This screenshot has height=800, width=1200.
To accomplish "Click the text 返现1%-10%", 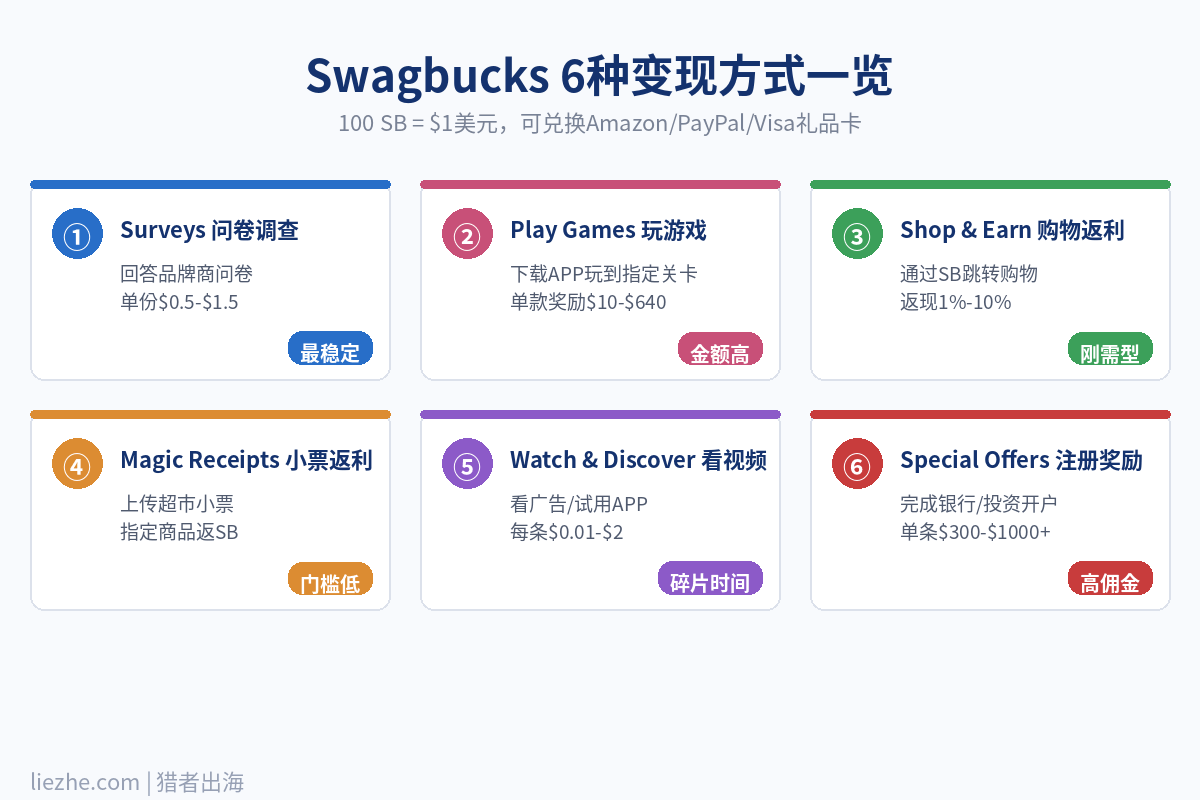I will tap(955, 302).
